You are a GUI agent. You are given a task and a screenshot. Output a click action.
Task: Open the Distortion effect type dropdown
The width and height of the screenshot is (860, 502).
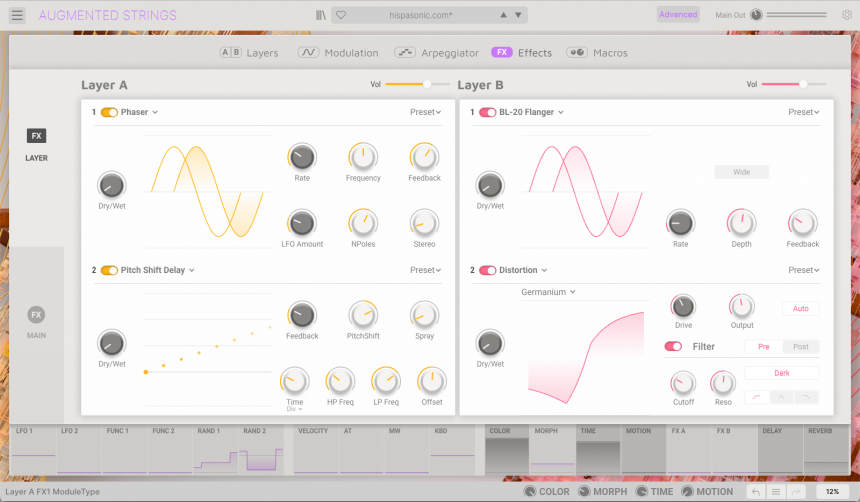pyautogui.click(x=523, y=270)
